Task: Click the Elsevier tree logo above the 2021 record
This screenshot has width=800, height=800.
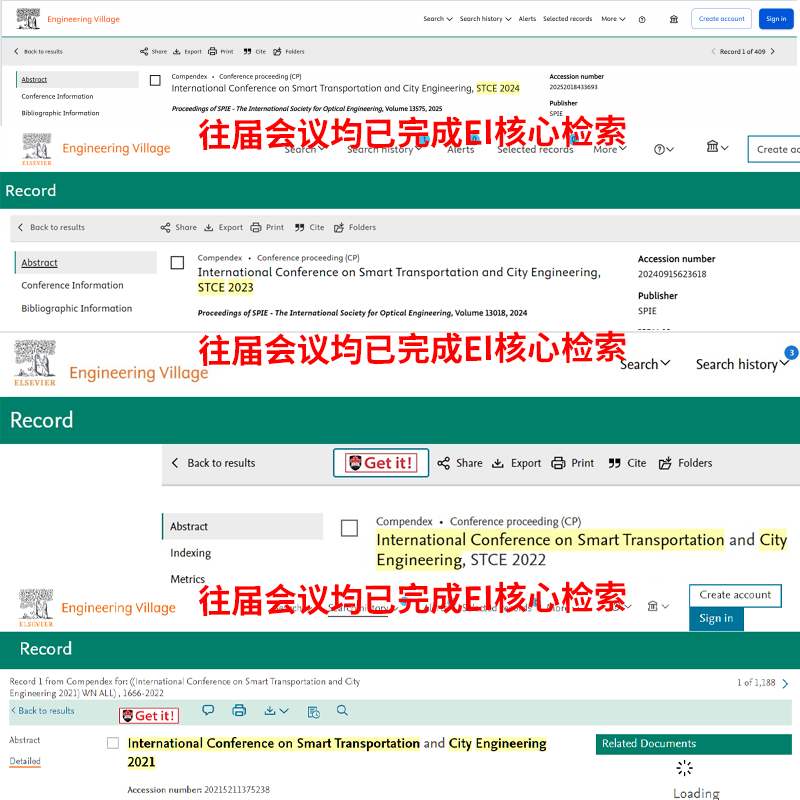Action: tap(36, 608)
